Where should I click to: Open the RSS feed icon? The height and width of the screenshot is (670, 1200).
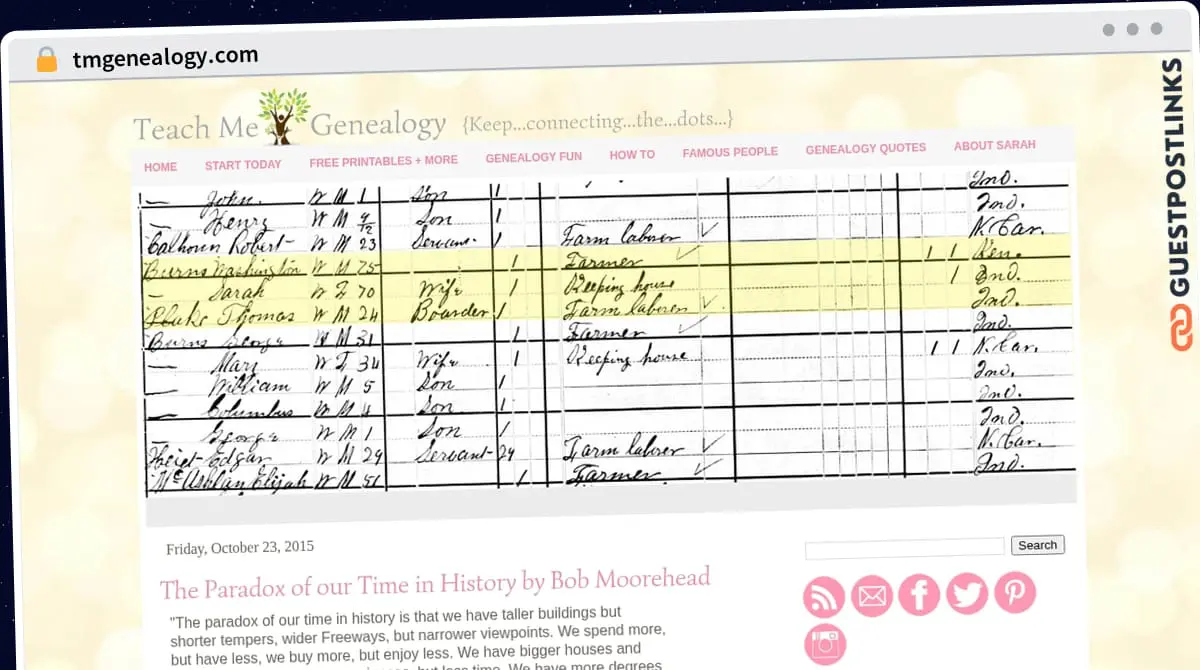tap(823, 594)
